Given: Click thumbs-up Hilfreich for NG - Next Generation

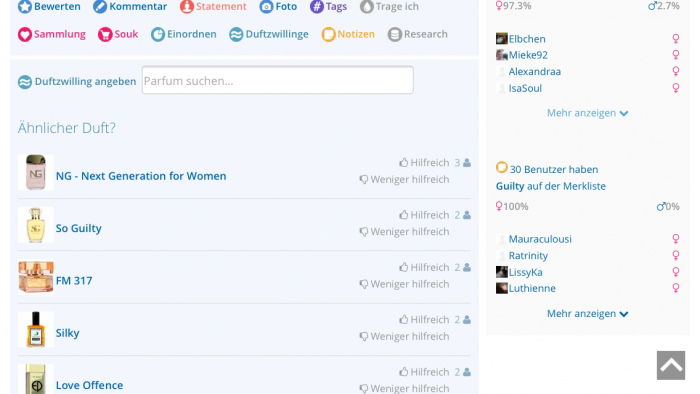Looking at the screenshot, I should point(424,163).
